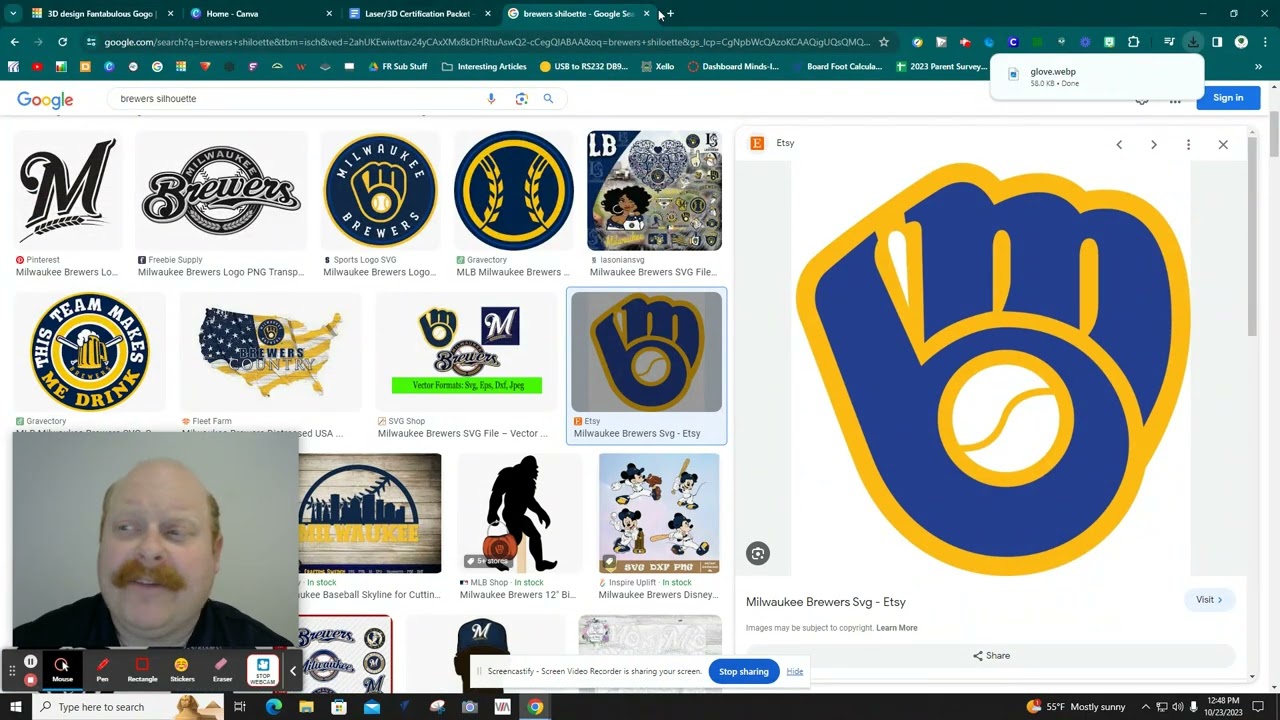The image size is (1280, 720).
Task: Open the Interesting Articles bookmark folder
Action: click(484, 67)
